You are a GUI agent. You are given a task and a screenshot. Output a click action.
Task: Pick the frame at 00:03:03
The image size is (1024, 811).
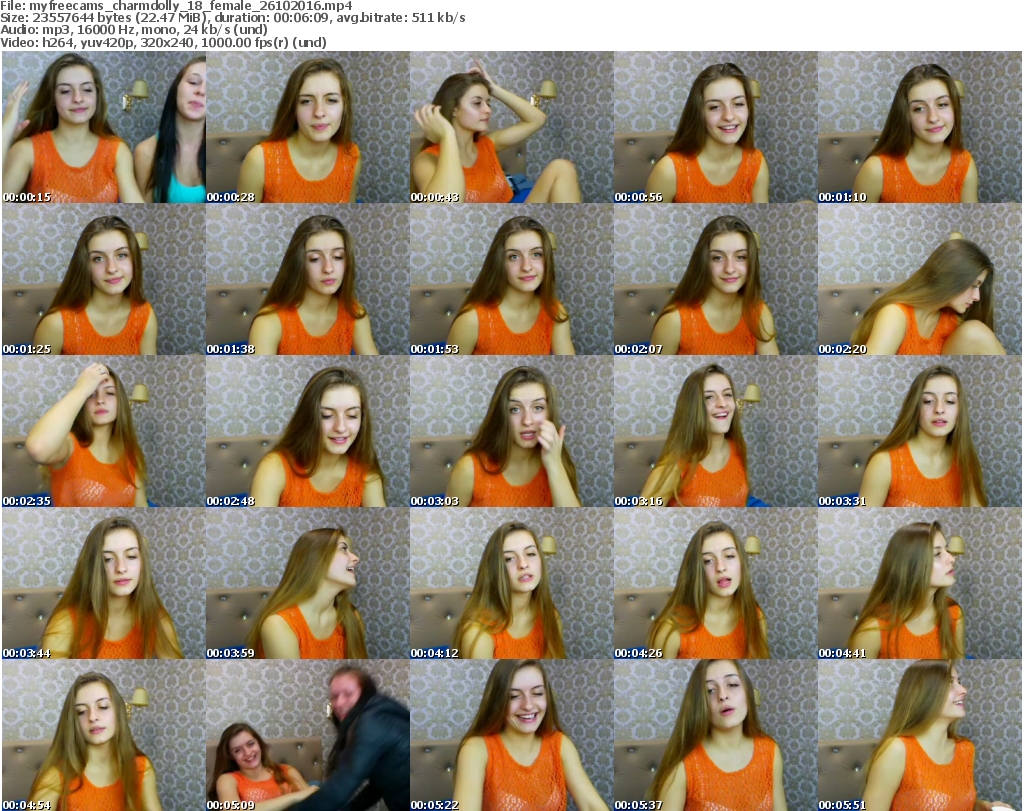[511, 432]
